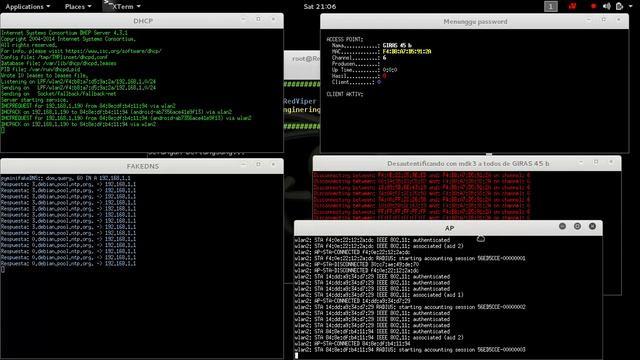This screenshot has height=360, width=640.
Task: Click the Up Time value 0:0:0
Action: click(x=390, y=70)
